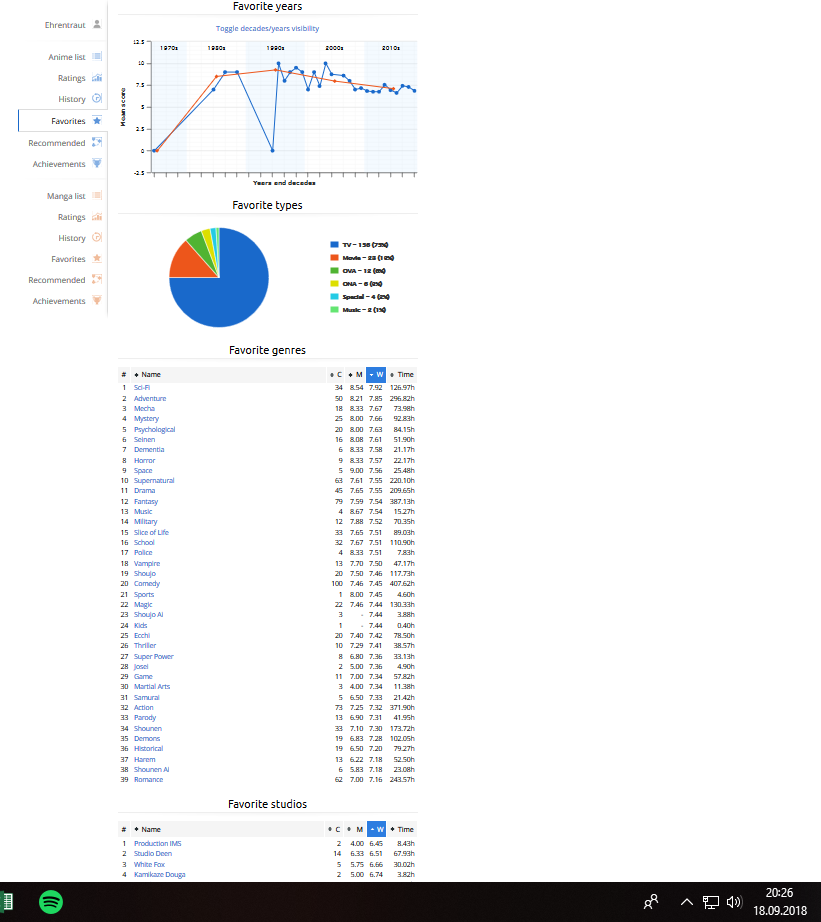Sort the studios table by C column
This screenshot has width=821, height=922.
coord(335,829)
